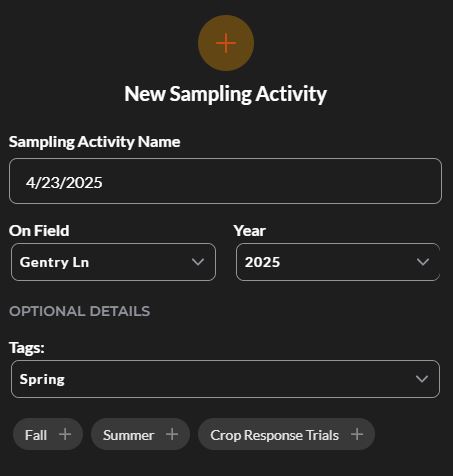Add the Fall tag chip

(x=48, y=434)
